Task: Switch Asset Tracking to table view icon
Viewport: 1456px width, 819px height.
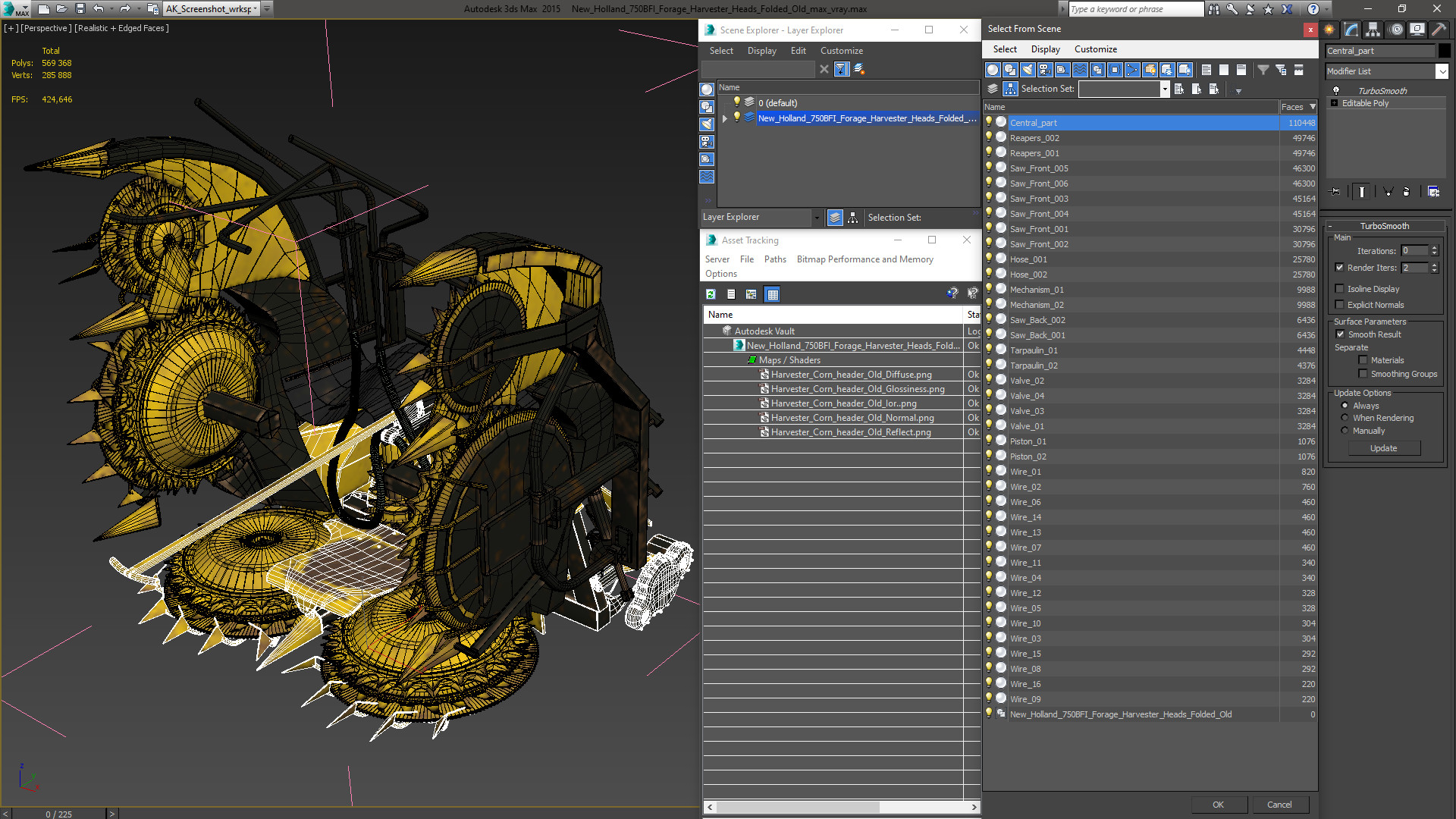Action: point(772,294)
